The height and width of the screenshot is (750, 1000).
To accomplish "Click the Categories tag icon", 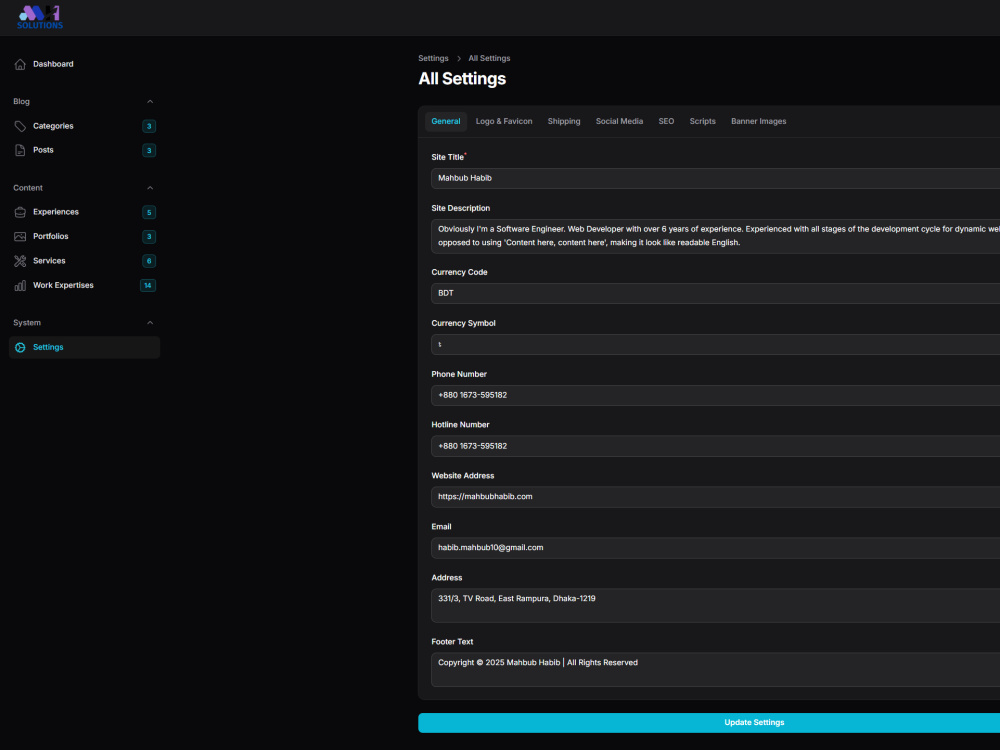I will pos(20,126).
